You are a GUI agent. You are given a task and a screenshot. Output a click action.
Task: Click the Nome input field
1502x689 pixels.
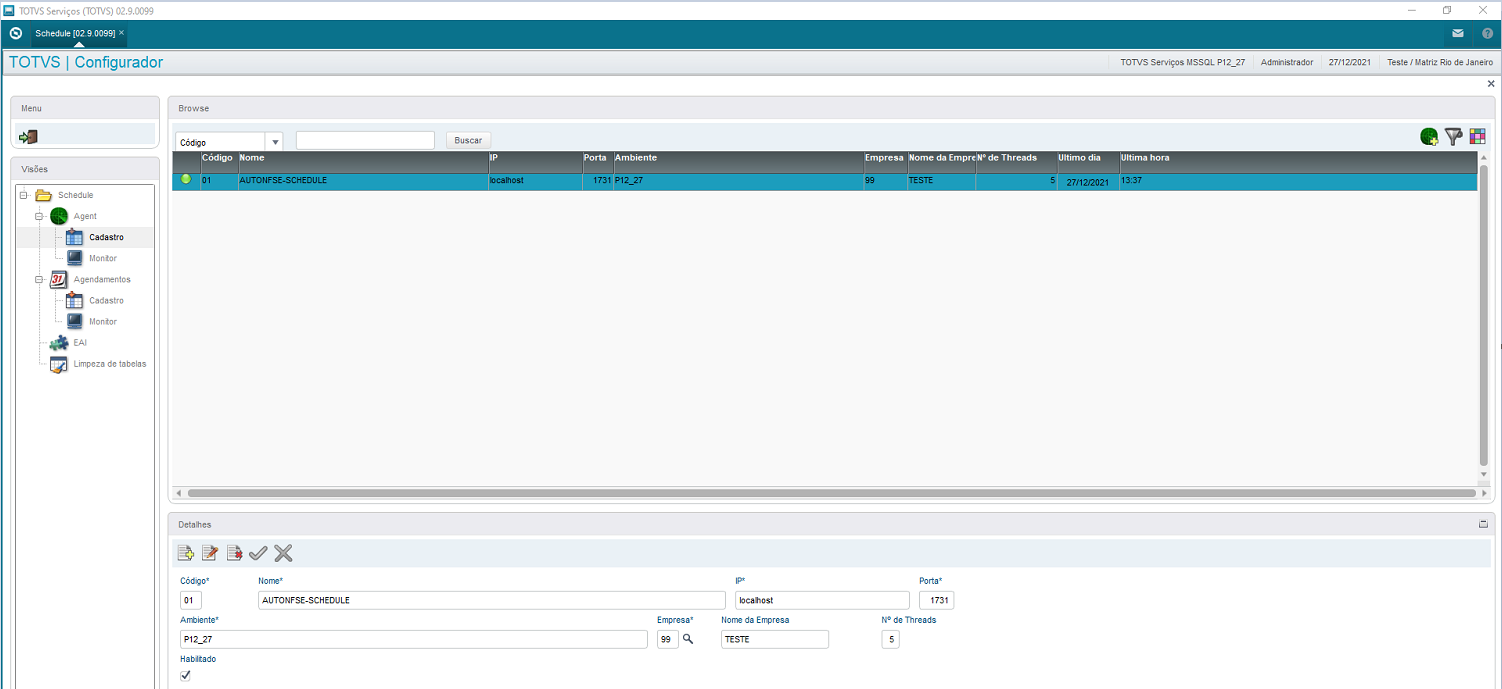[491, 600]
